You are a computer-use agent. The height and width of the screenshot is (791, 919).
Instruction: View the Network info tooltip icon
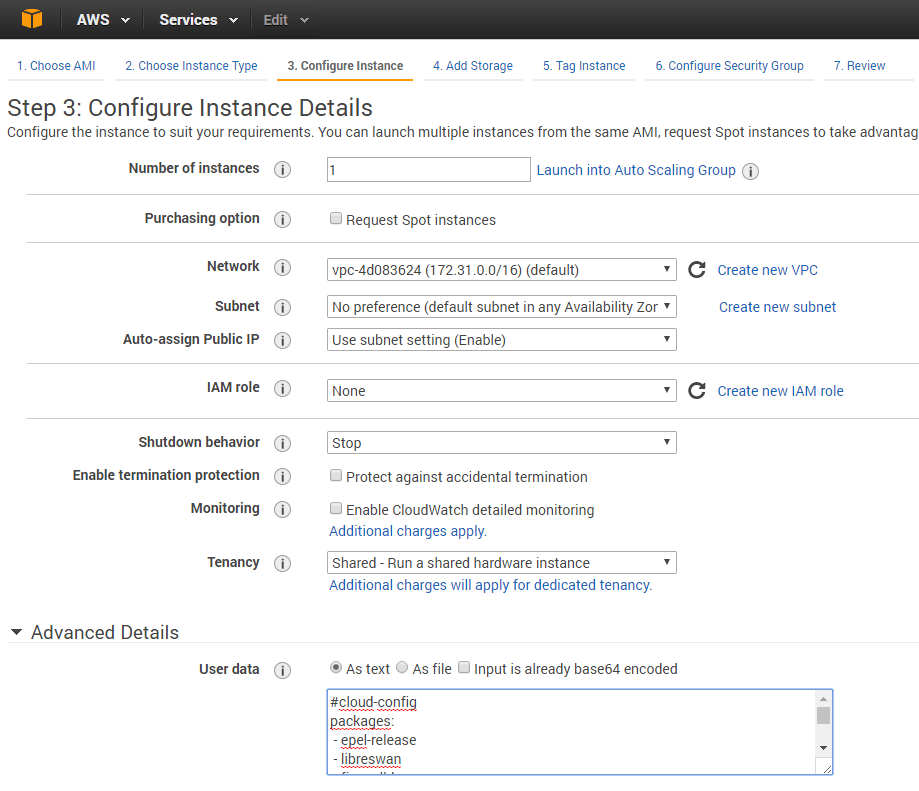(x=282, y=268)
